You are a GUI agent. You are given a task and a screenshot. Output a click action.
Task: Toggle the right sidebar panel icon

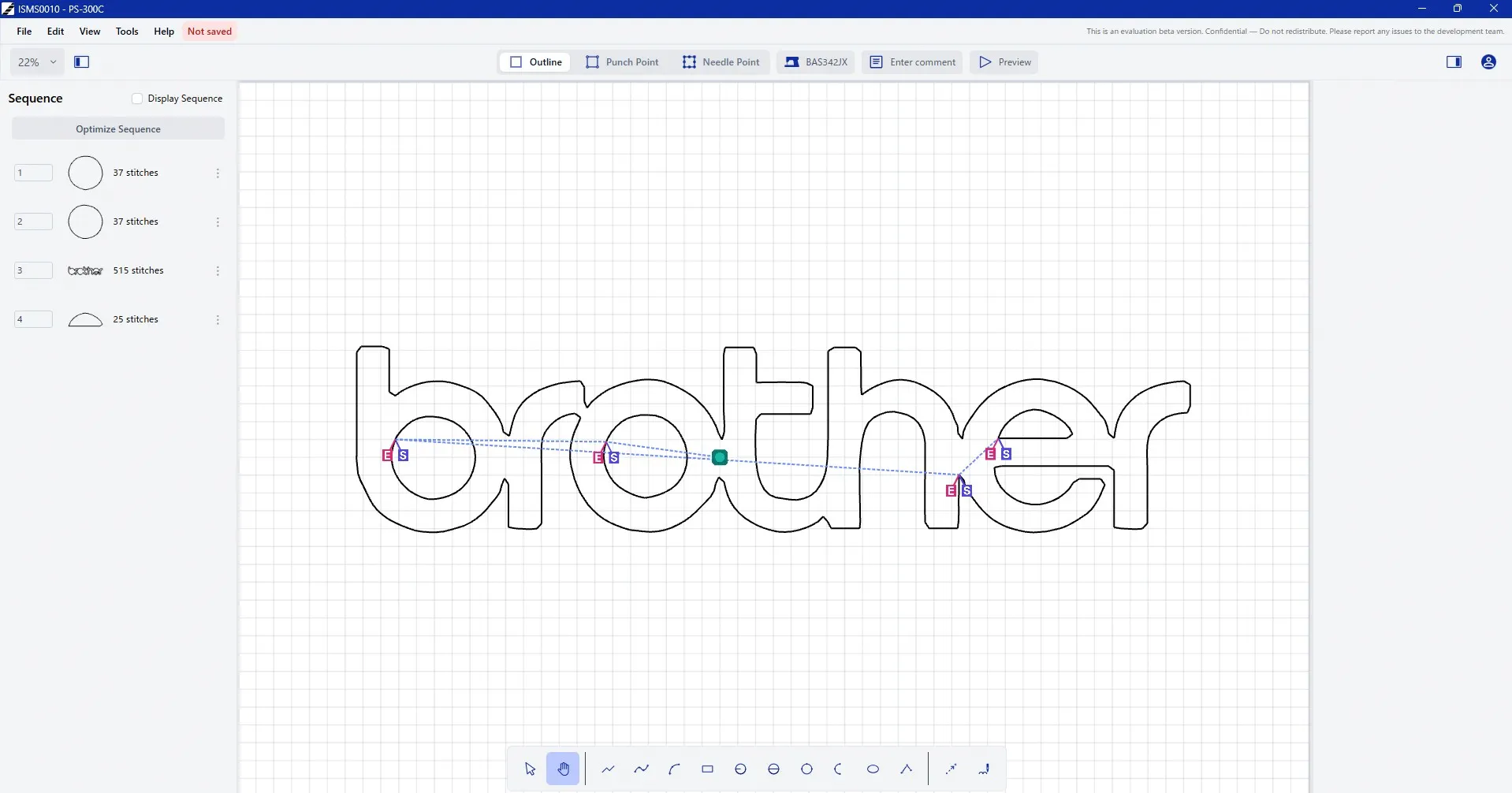tap(1454, 62)
